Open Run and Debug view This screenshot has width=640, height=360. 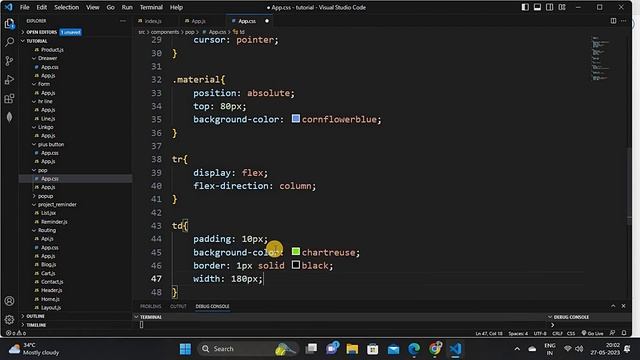coord(9,80)
